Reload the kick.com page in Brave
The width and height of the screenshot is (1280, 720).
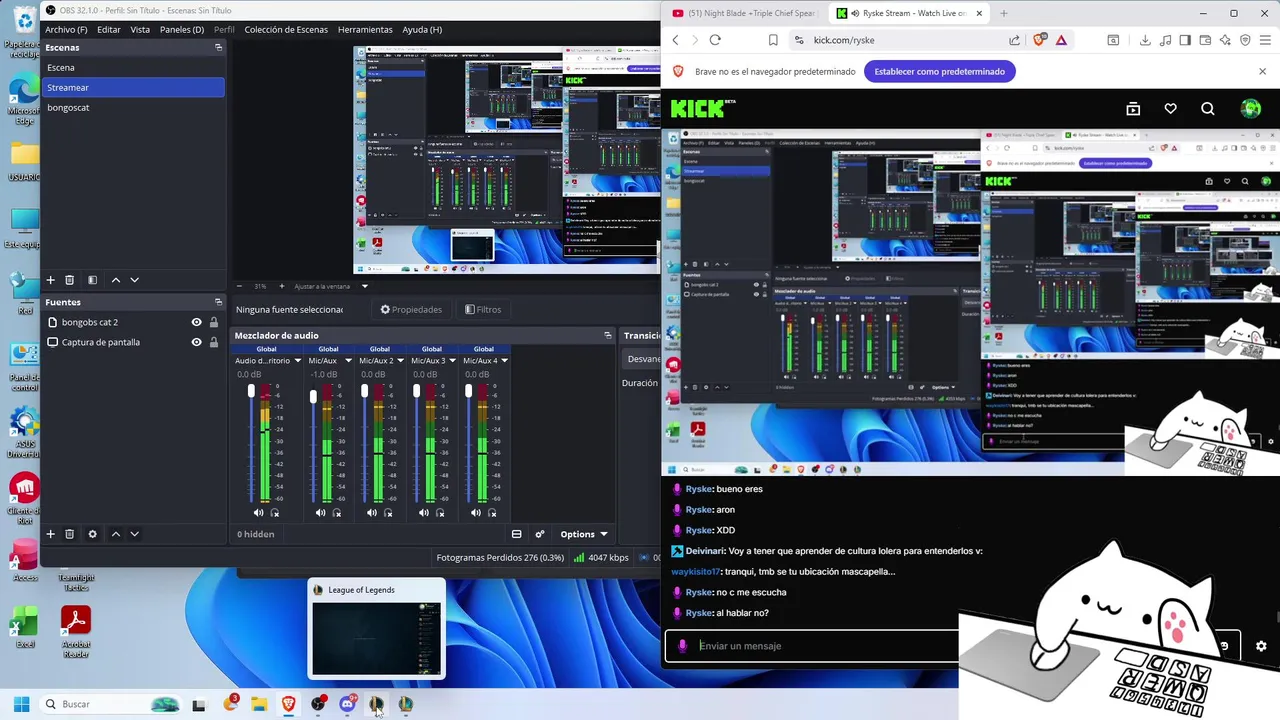click(715, 40)
